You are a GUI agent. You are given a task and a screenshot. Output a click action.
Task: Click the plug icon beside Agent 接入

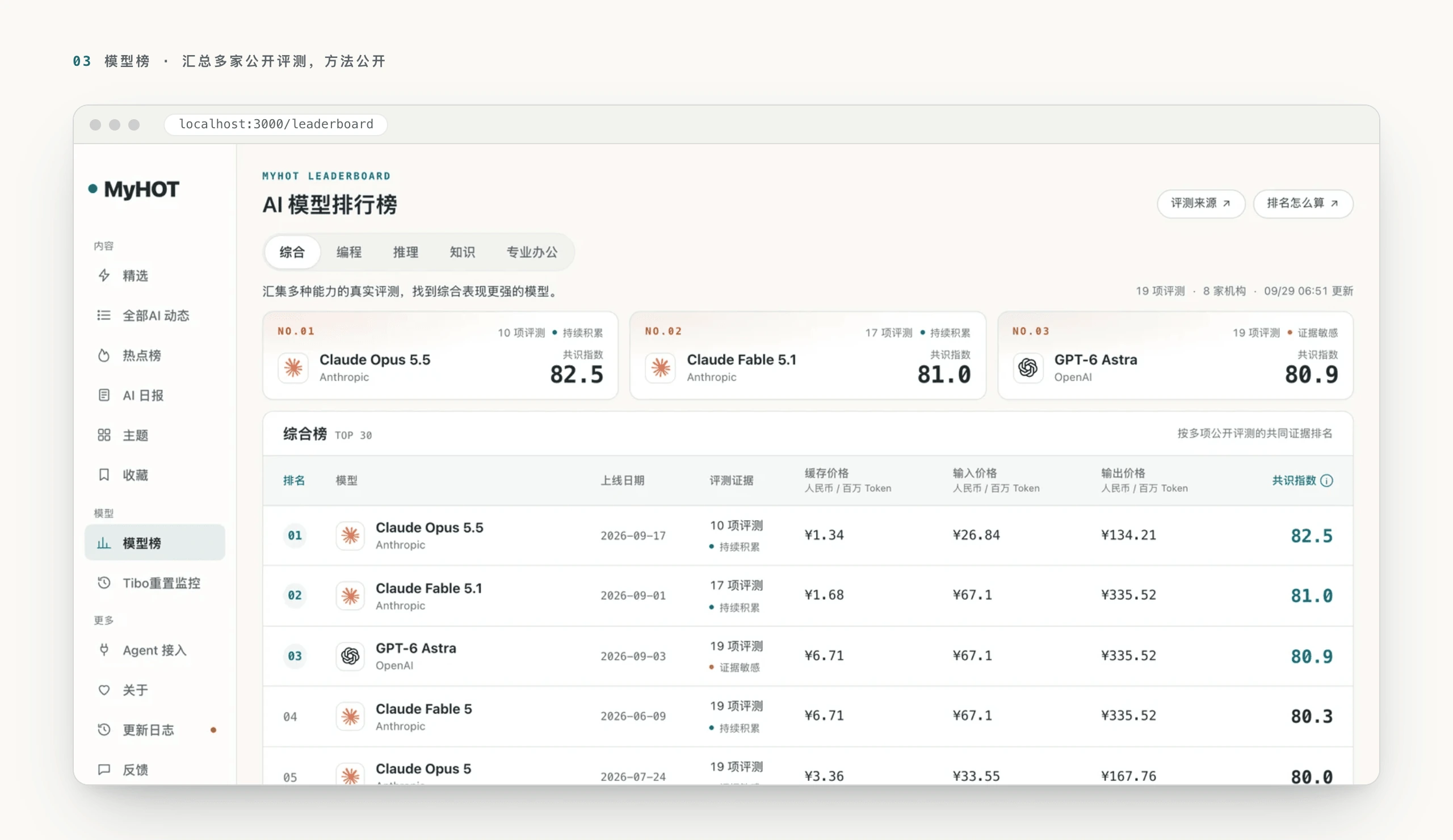(x=104, y=650)
